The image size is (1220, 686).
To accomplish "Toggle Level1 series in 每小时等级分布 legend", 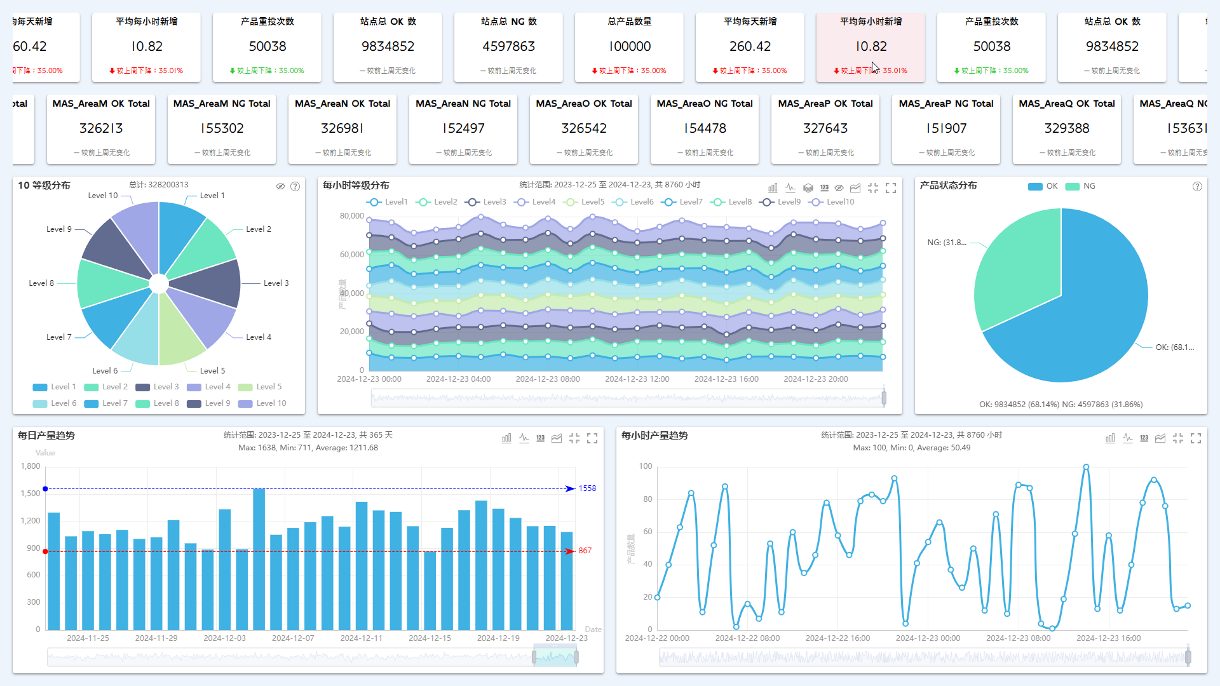I will pyautogui.click(x=388, y=202).
